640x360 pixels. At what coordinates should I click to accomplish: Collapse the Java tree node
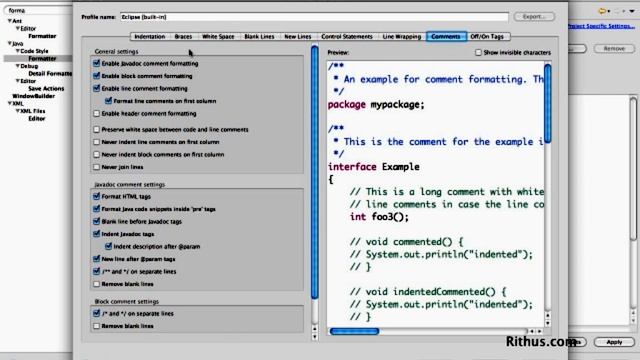pyautogui.click(x=9, y=43)
